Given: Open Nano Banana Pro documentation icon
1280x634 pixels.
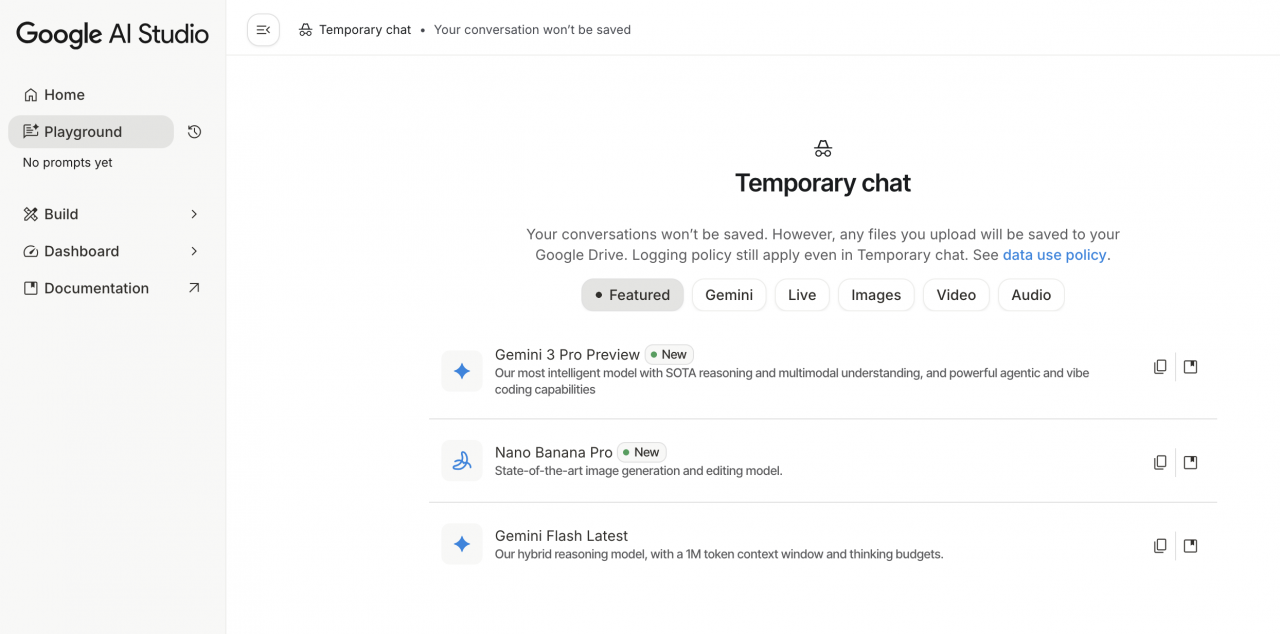Looking at the screenshot, I should tap(1190, 462).
